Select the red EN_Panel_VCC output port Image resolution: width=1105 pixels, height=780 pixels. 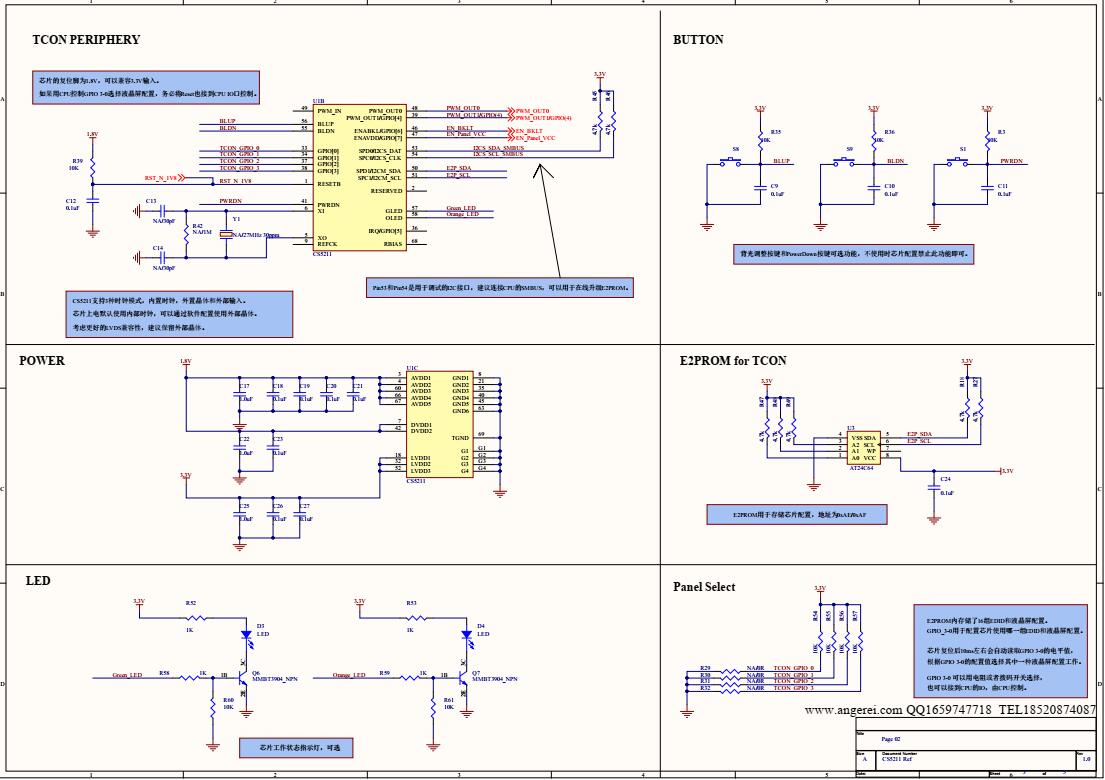[533, 138]
